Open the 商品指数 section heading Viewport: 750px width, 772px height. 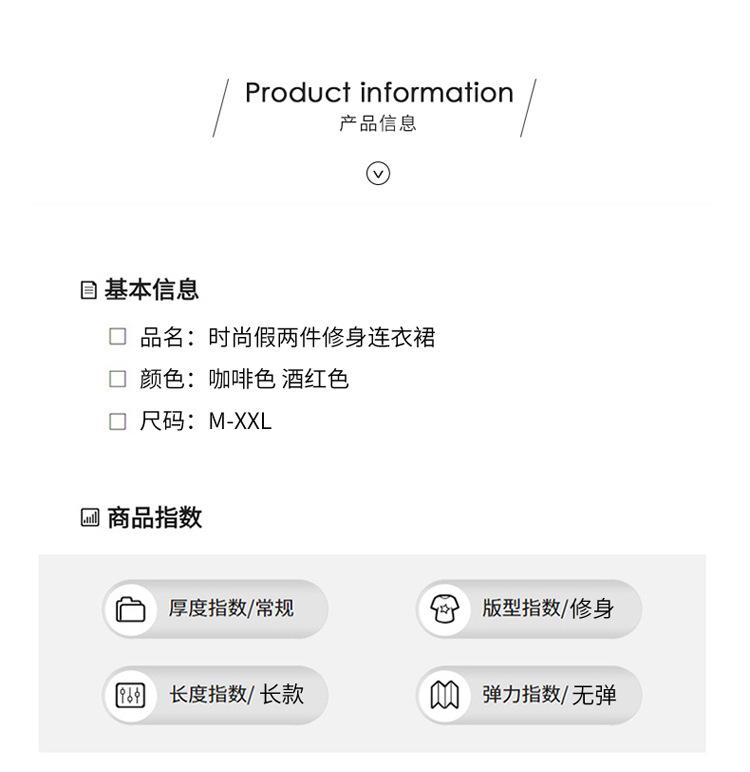coord(155,517)
